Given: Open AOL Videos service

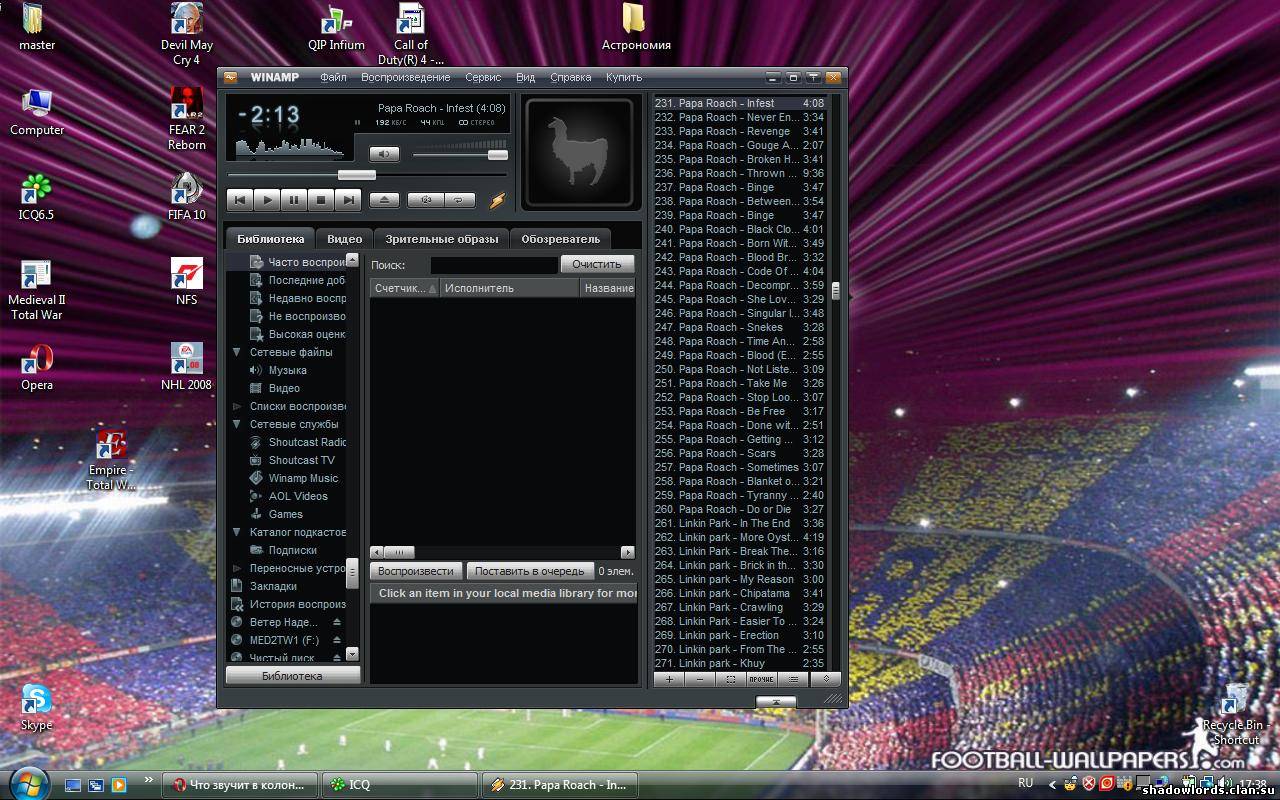Looking at the screenshot, I should tap(288, 496).
